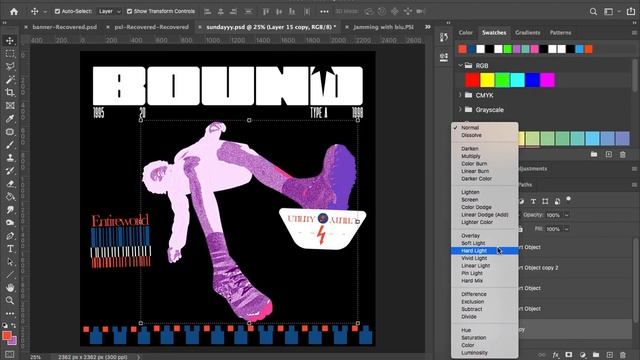Viewport: 640px width, 360px height.
Task: Open the Move tool preset picker arrow
Action: point(45,11)
